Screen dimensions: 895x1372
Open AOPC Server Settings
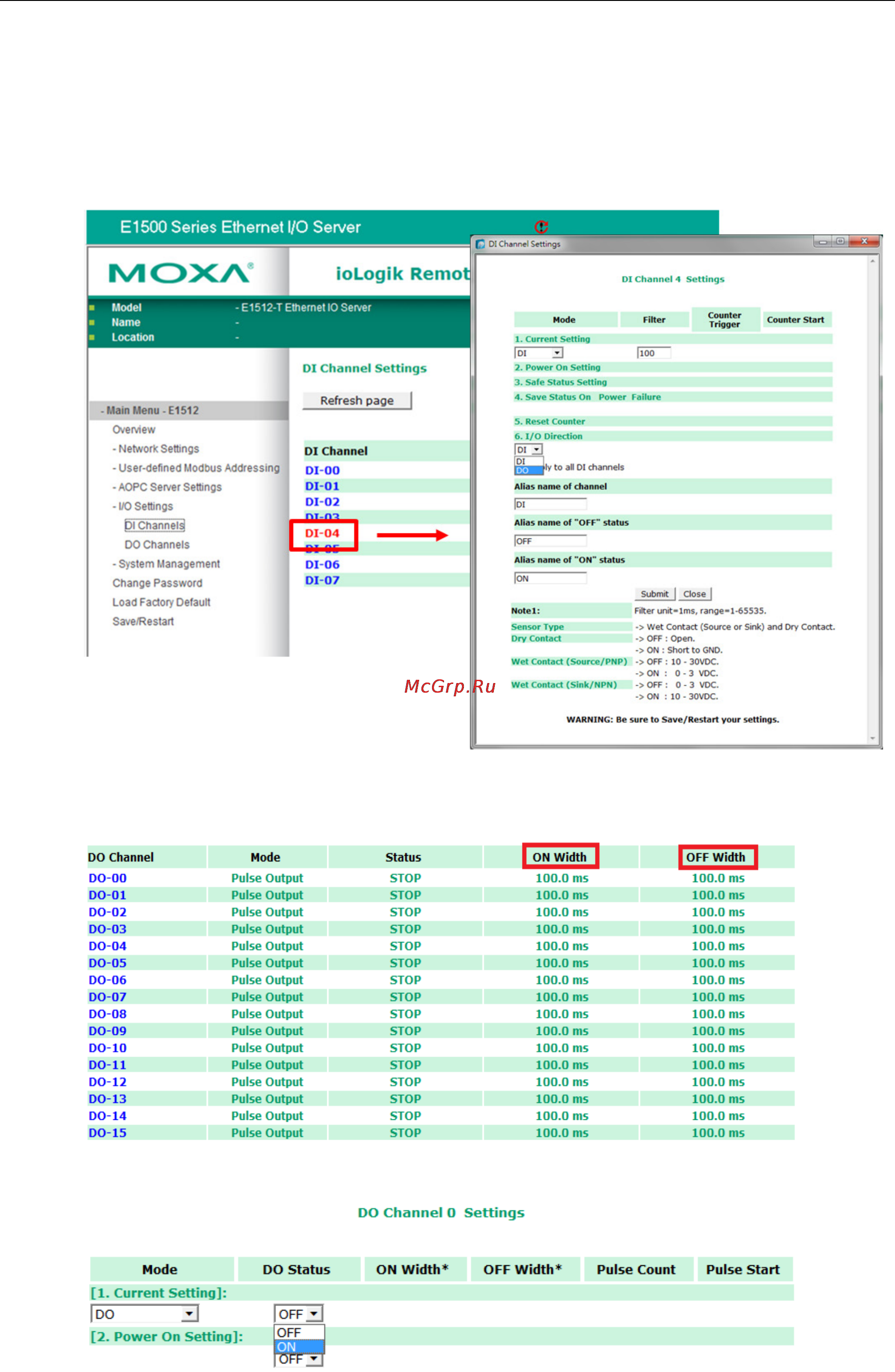click(x=167, y=487)
